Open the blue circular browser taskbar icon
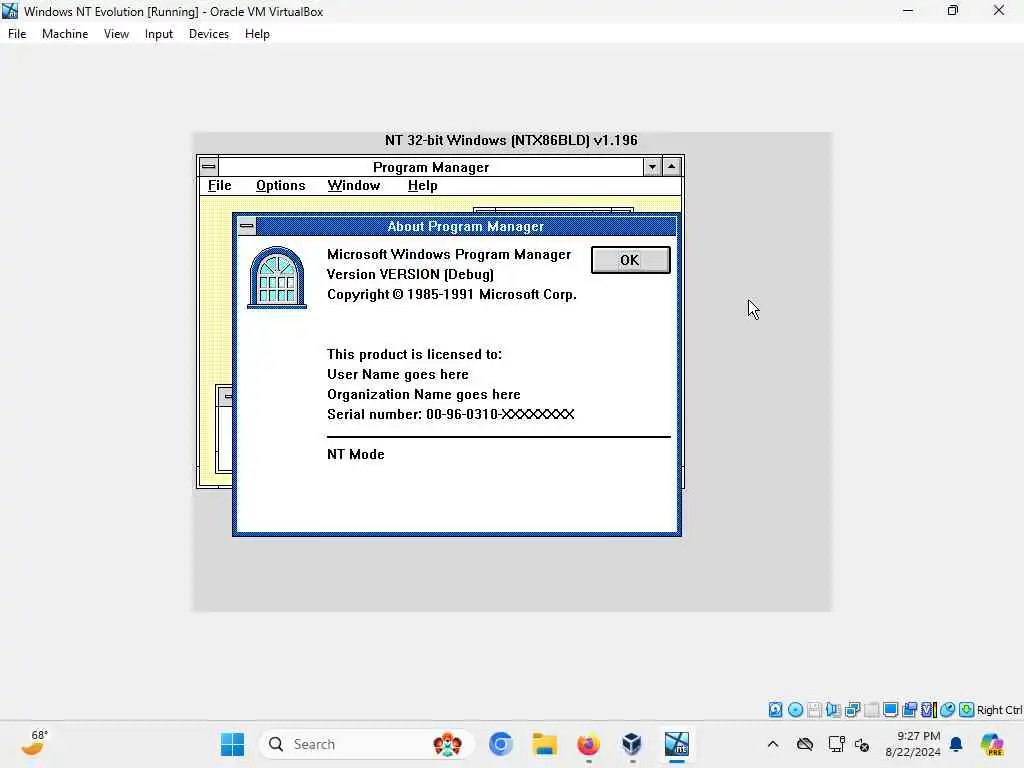 pos(501,744)
